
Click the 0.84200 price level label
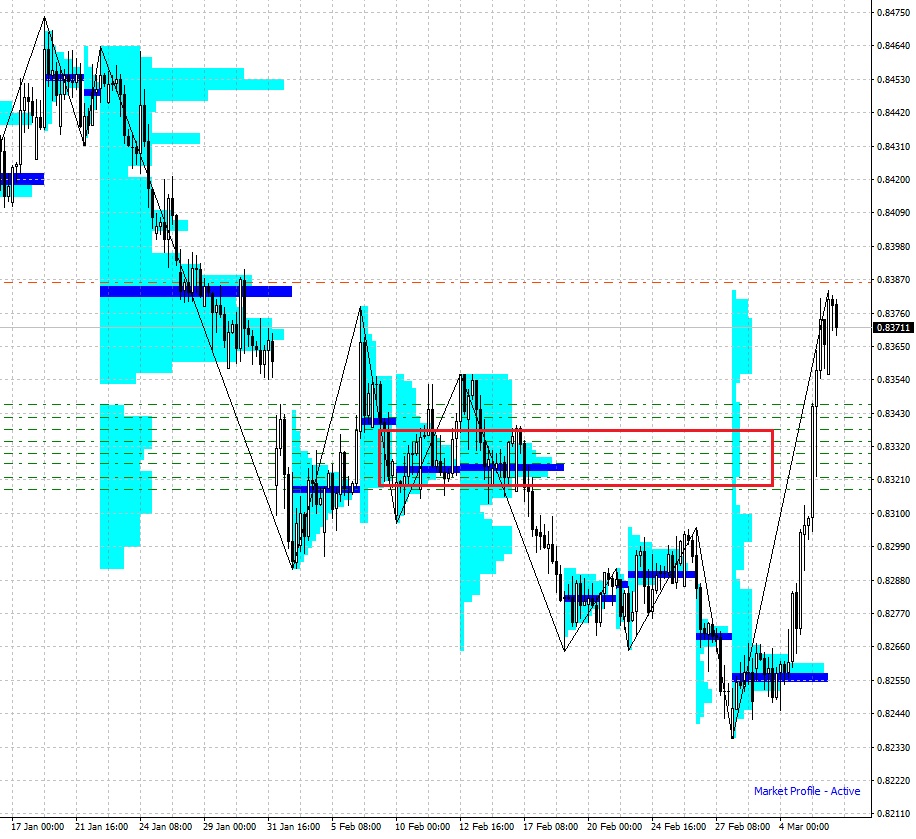893,179
